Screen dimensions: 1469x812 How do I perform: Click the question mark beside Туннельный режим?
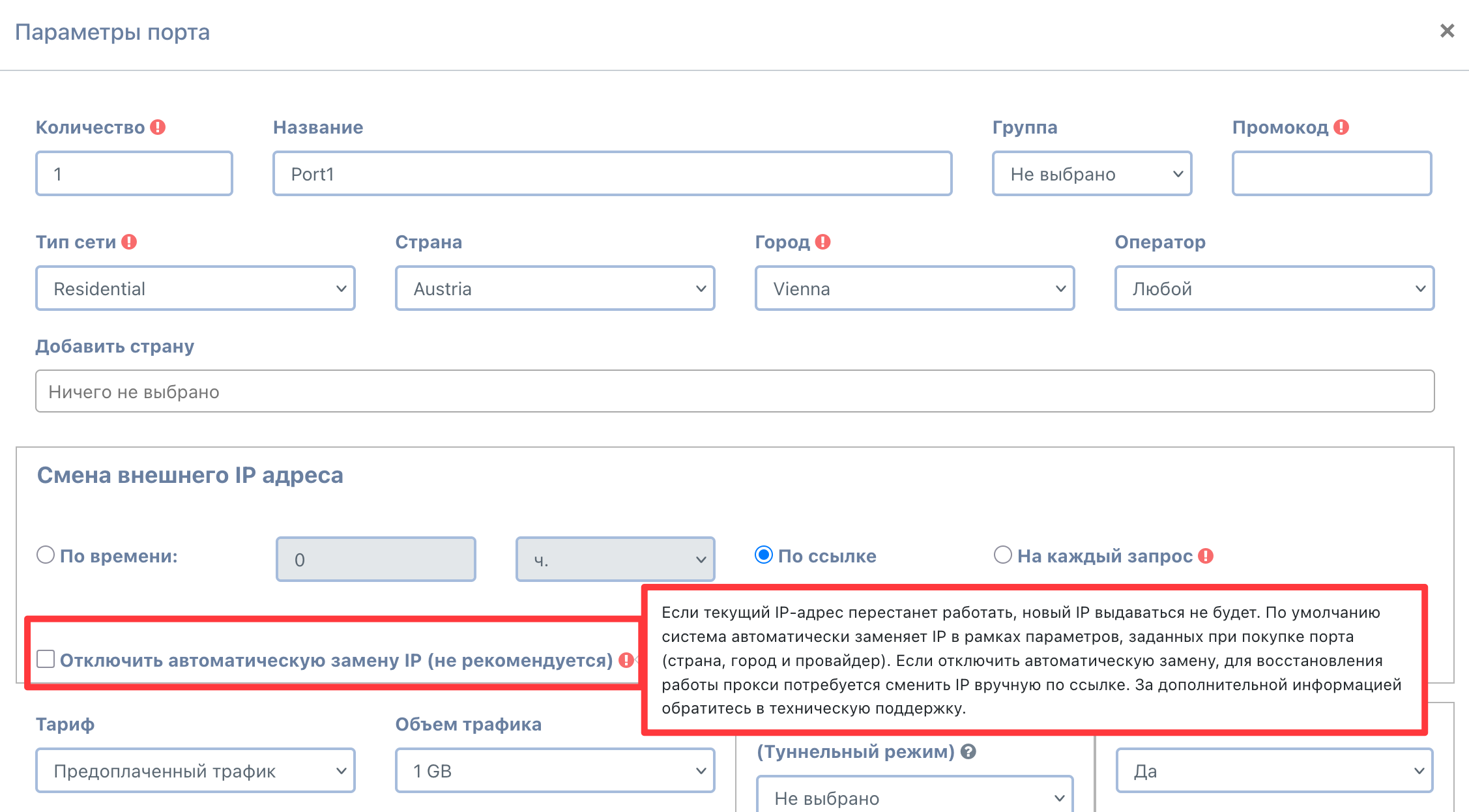click(968, 751)
